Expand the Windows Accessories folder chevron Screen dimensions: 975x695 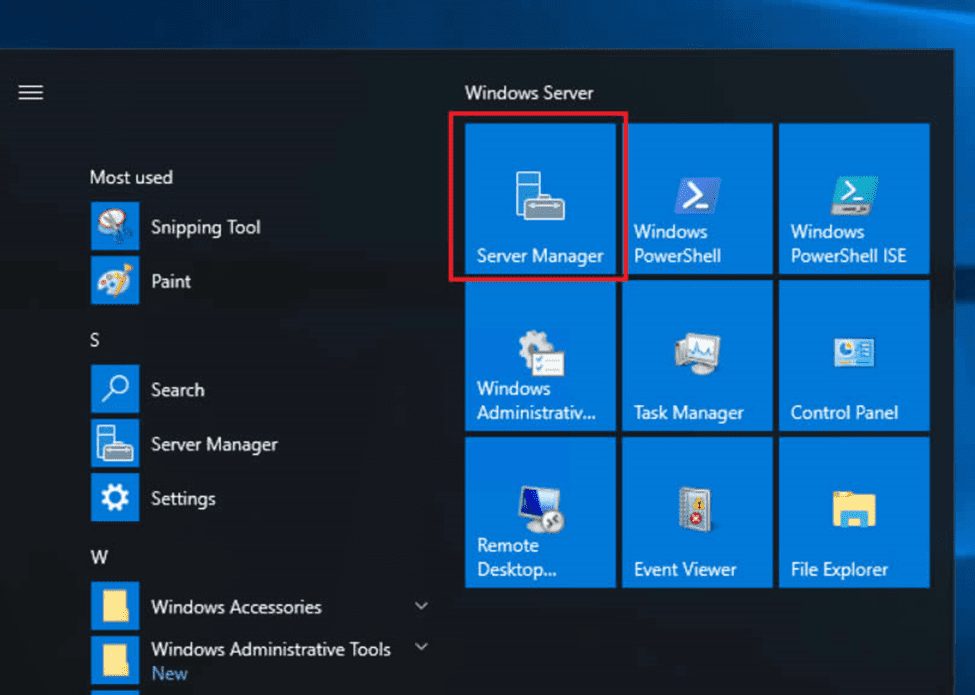coord(421,605)
